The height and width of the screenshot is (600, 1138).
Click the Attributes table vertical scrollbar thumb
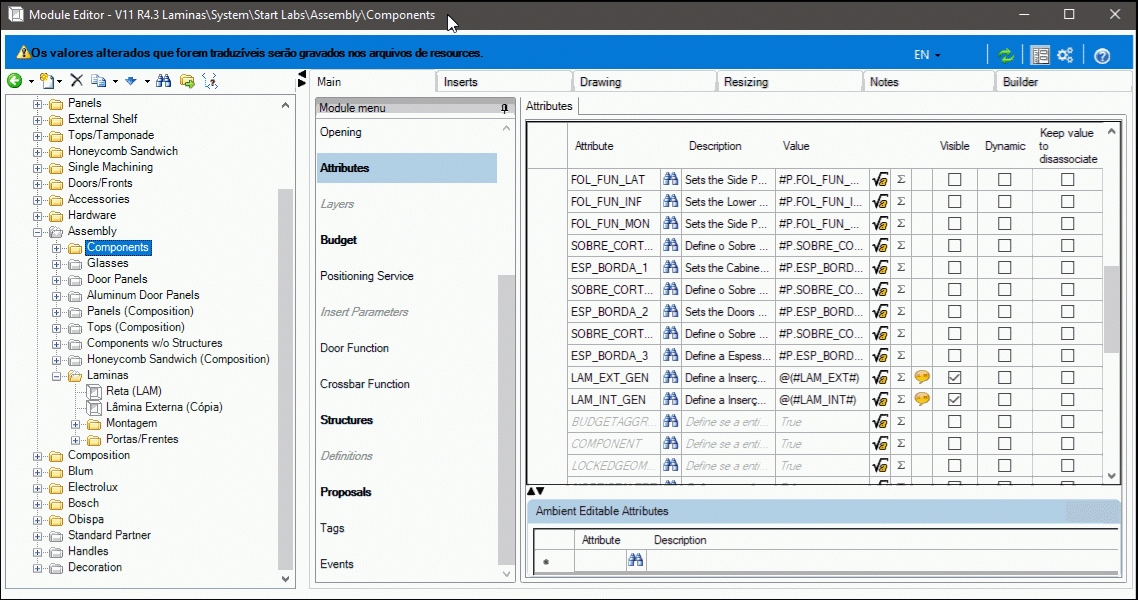click(x=1111, y=309)
